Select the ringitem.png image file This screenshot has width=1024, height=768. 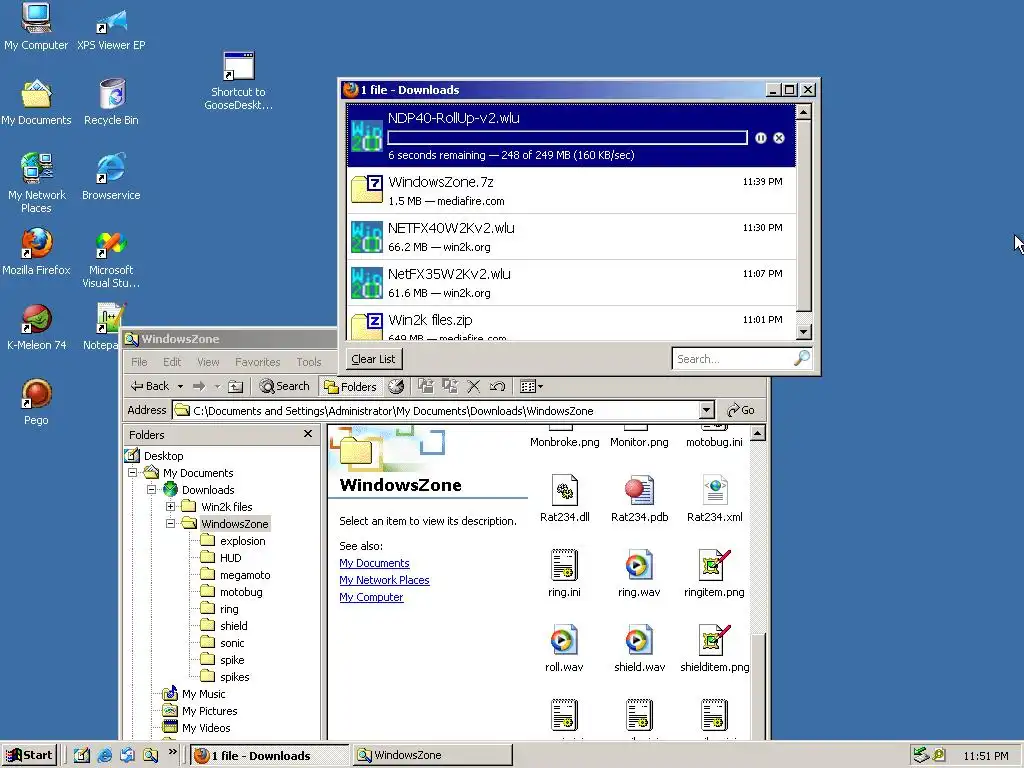(714, 574)
